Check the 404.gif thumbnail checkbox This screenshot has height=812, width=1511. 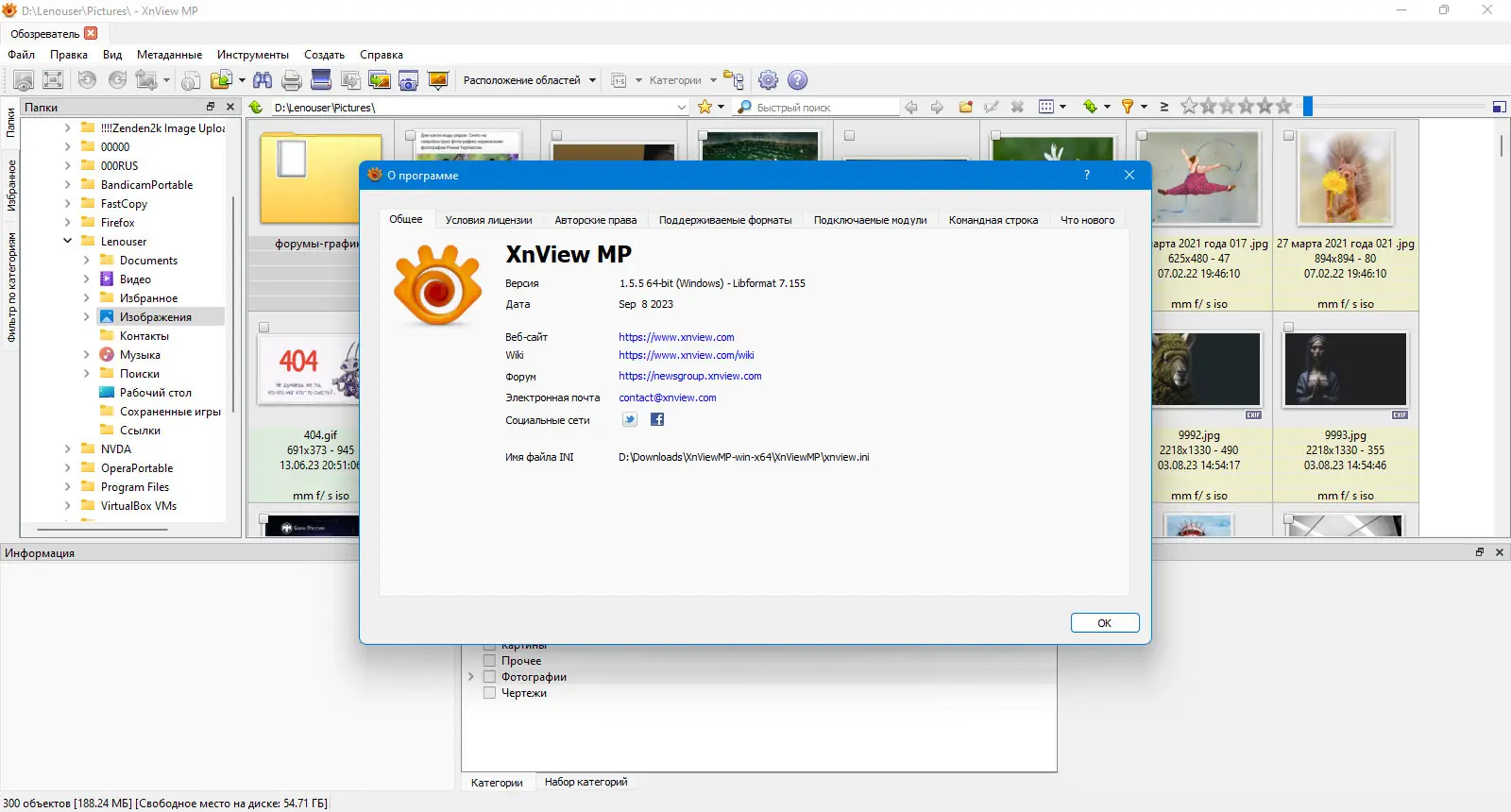coord(264,328)
